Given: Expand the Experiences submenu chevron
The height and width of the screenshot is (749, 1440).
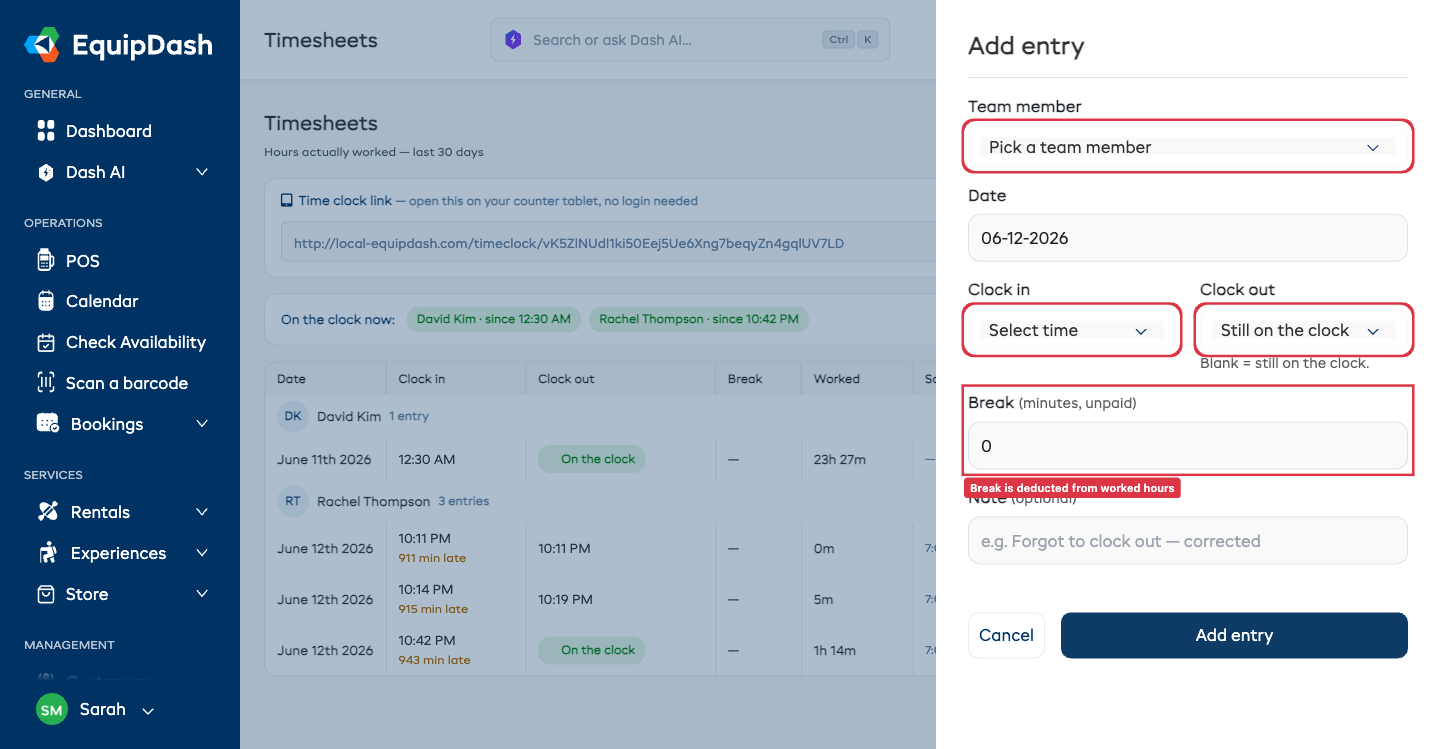Looking at the screenshot, I should 202,553.
